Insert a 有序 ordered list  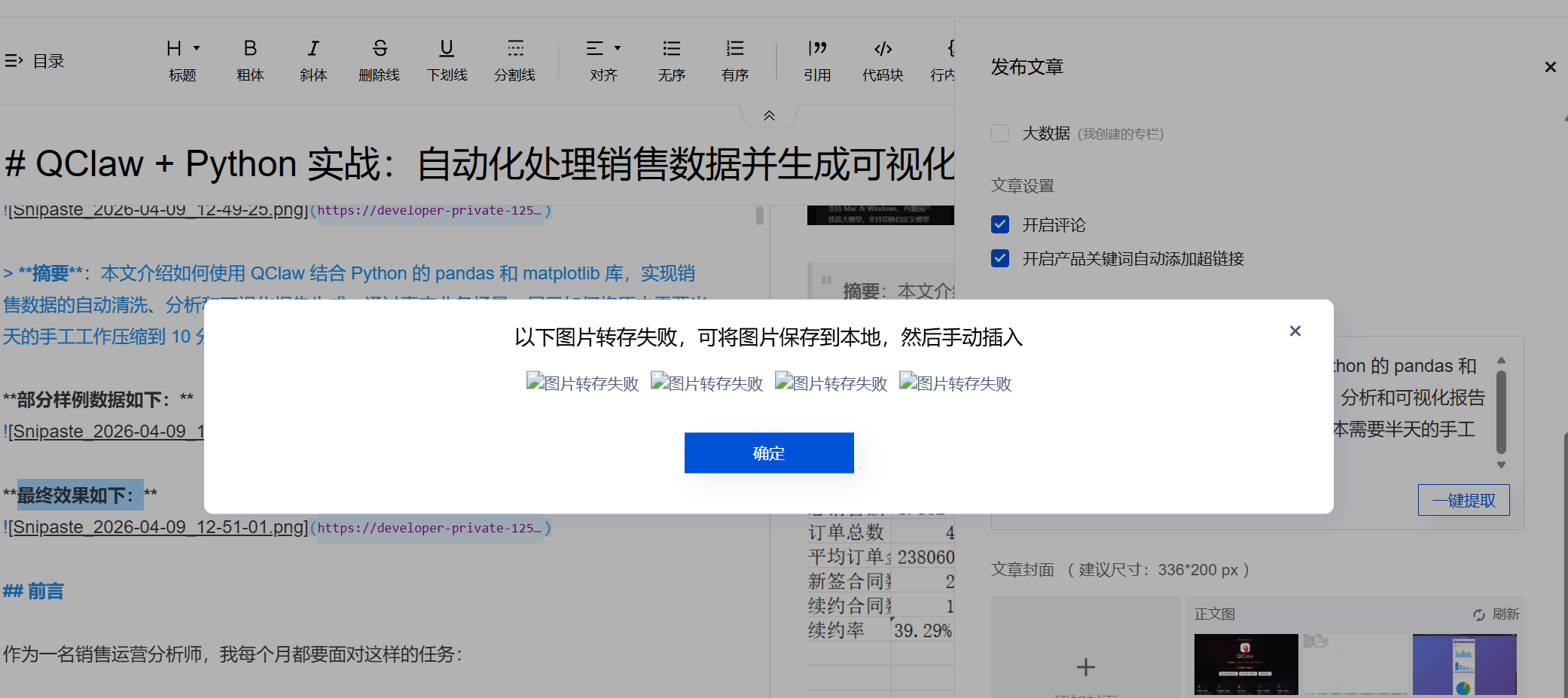735,61
